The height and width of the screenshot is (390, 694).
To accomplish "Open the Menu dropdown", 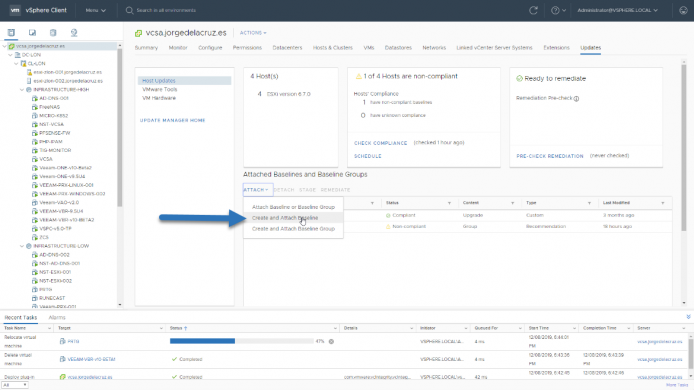I will (x=96, y=10).
